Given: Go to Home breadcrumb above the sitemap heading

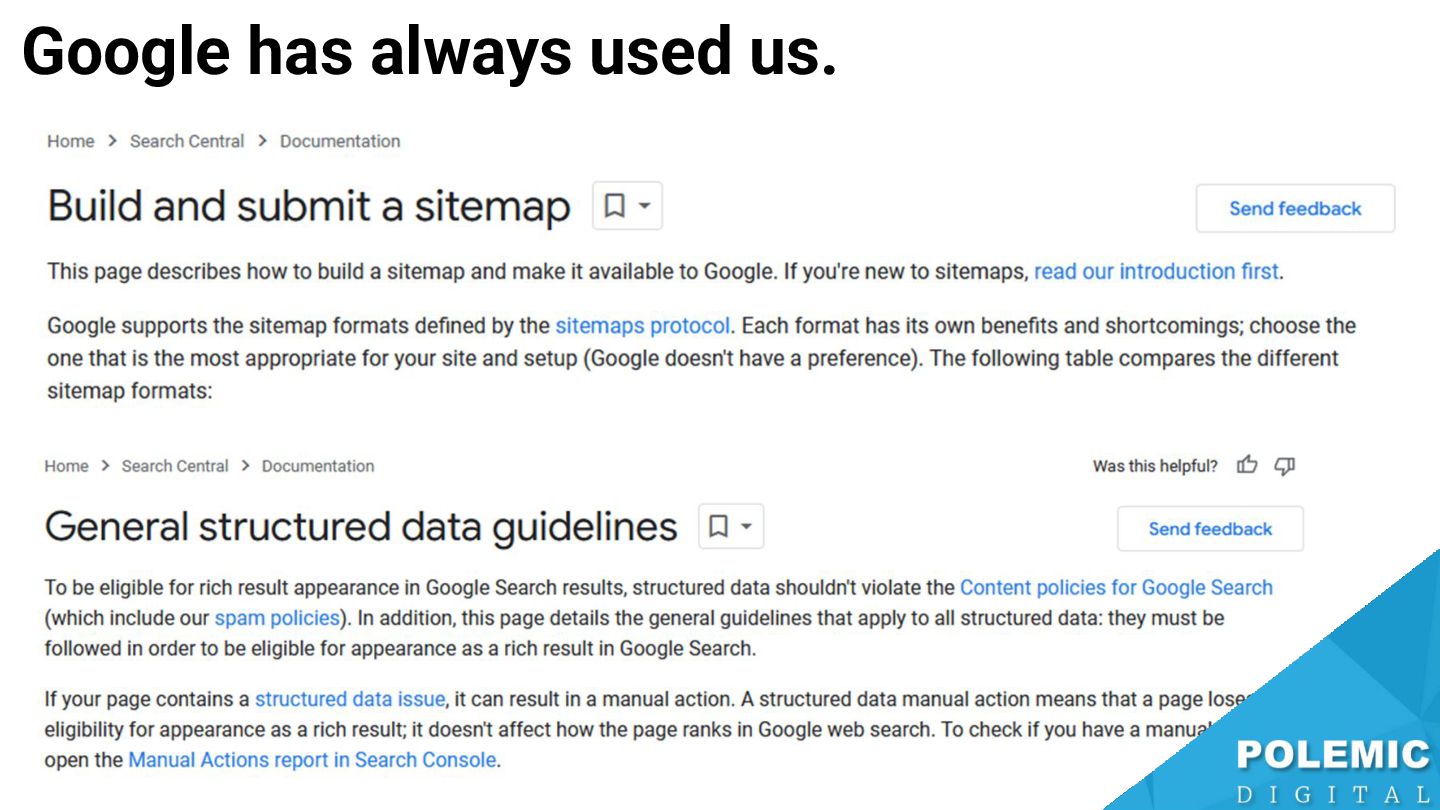Looking at the screenshot, I should [x=70, y=141].
